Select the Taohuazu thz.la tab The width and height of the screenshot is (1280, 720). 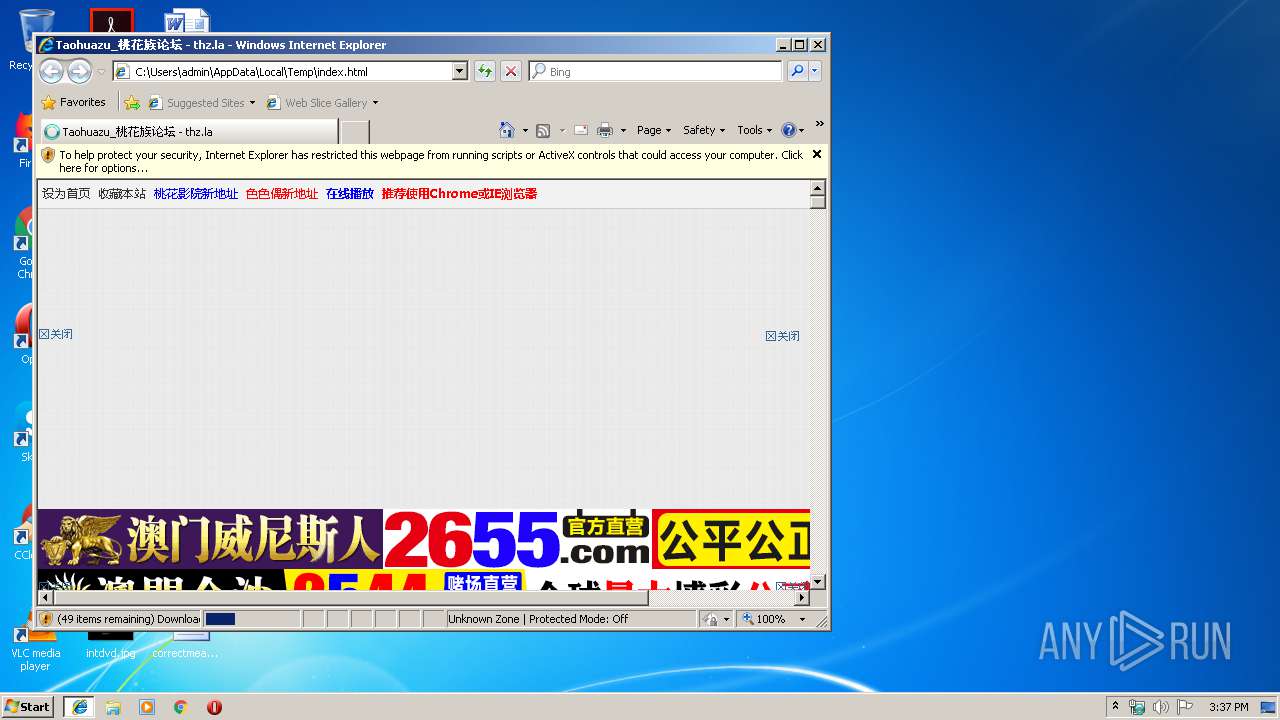point(189,131)
